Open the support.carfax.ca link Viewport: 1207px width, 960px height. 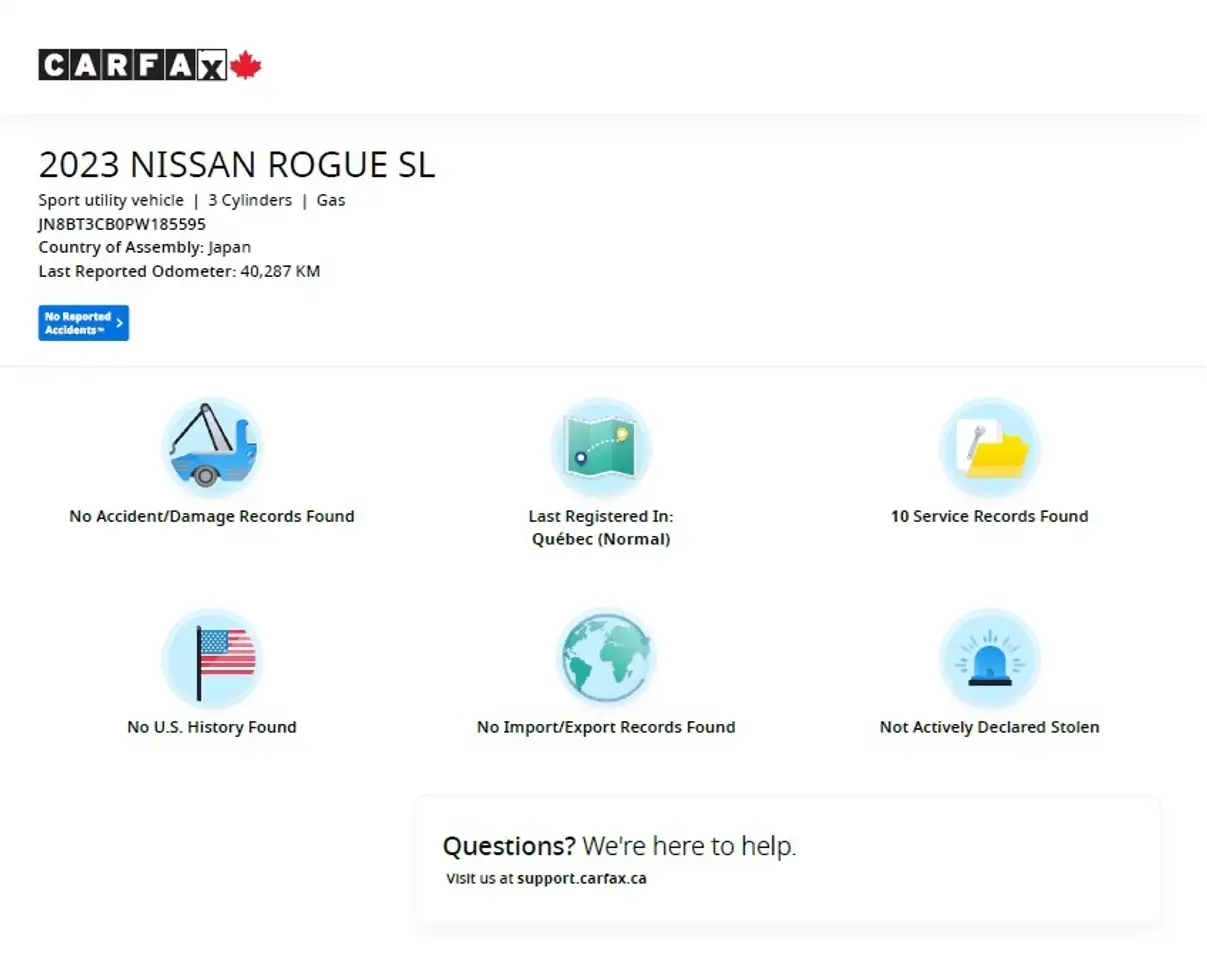pos(582,879)
